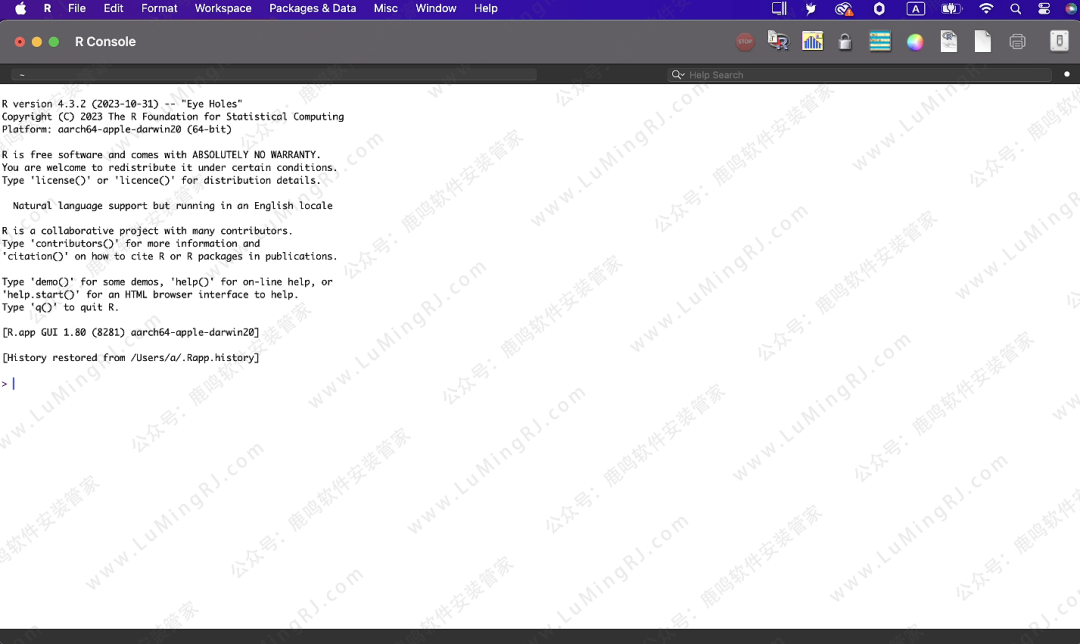
Task: Open the source script R icon
Action: 778,41
